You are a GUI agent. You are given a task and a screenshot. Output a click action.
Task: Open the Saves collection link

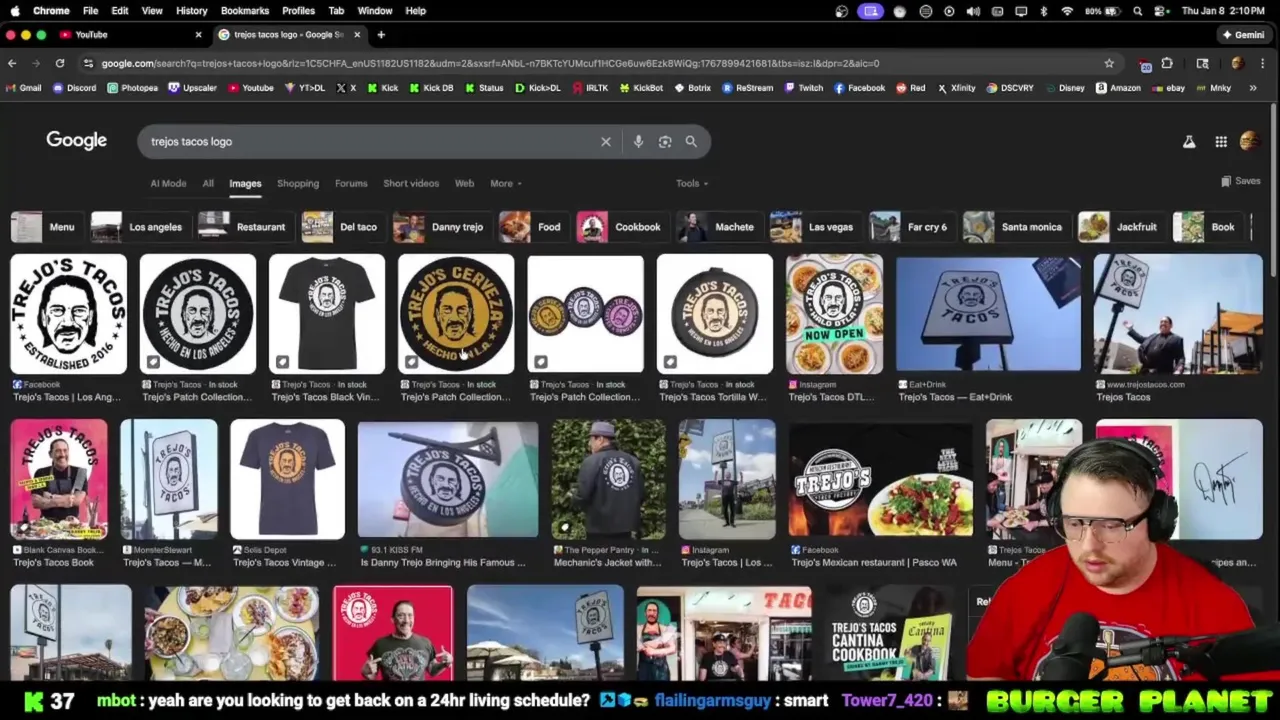(x=1240, y=182)
